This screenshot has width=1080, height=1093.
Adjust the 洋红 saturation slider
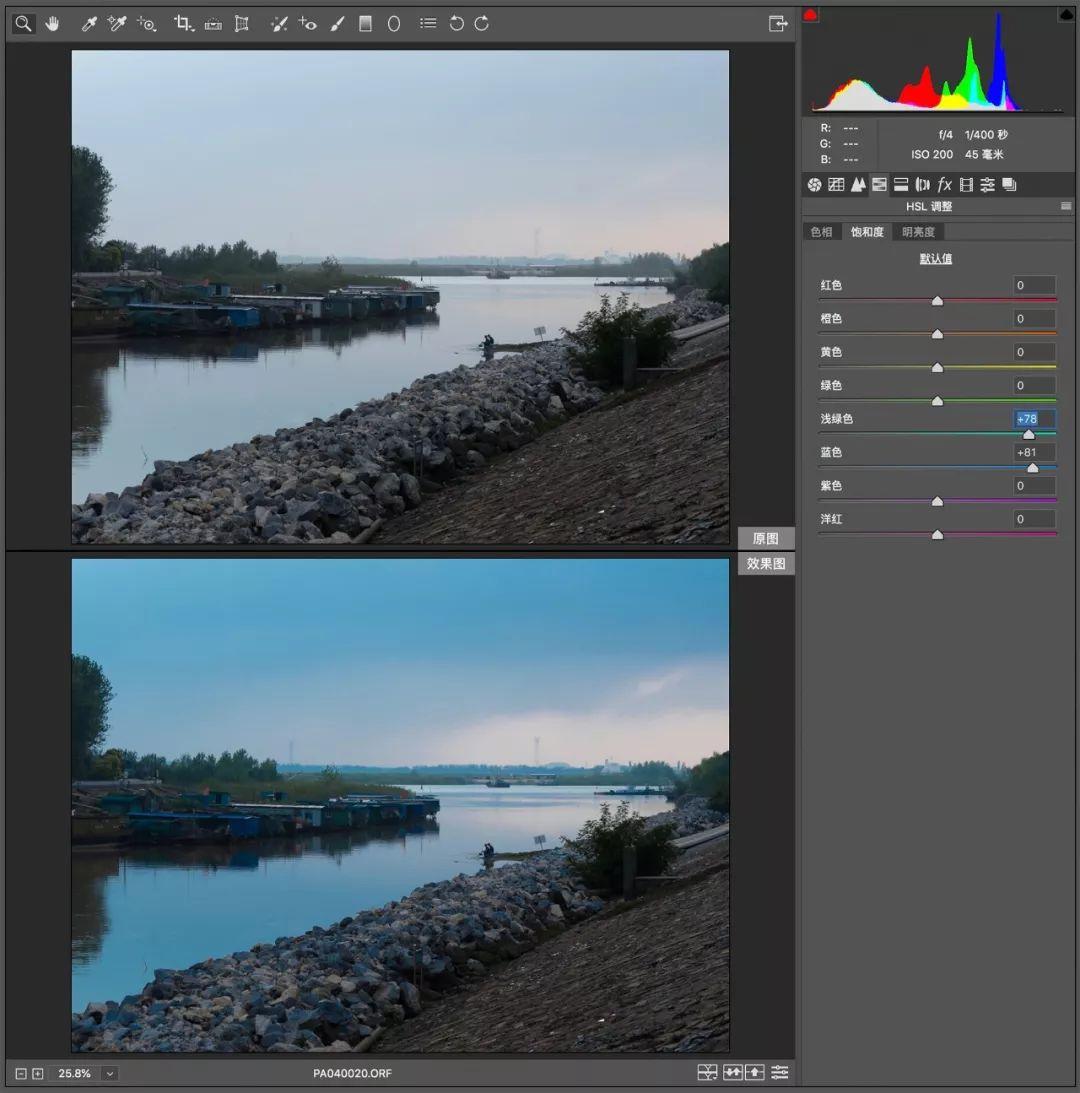pyautogui.click(x=937, y=535)
